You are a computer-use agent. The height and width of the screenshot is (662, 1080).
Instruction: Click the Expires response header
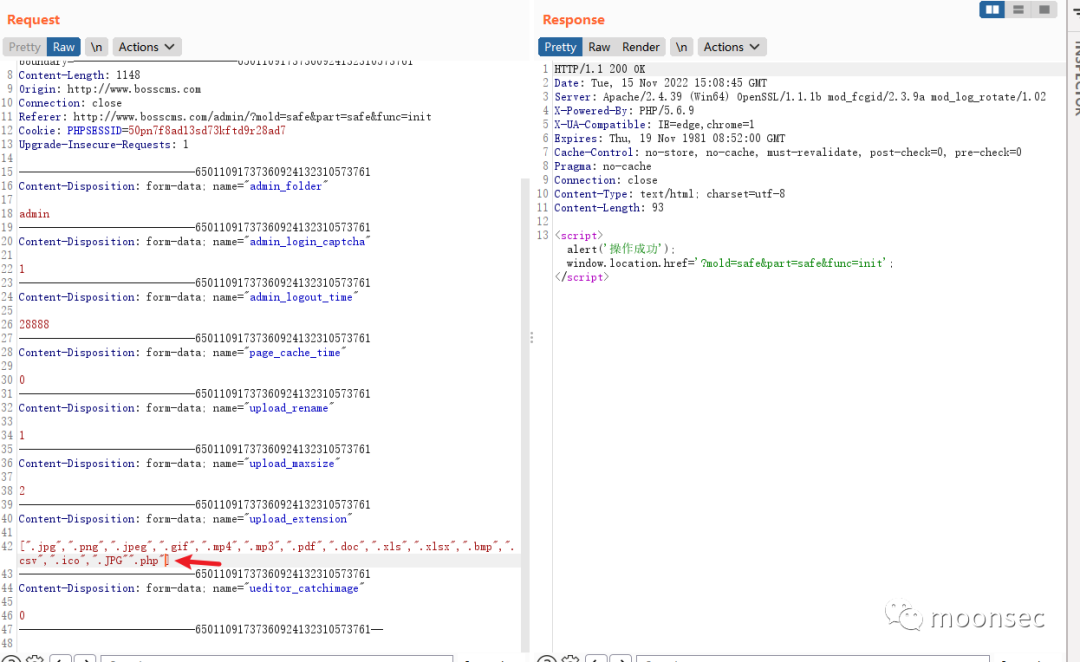[x=669, y=138]
